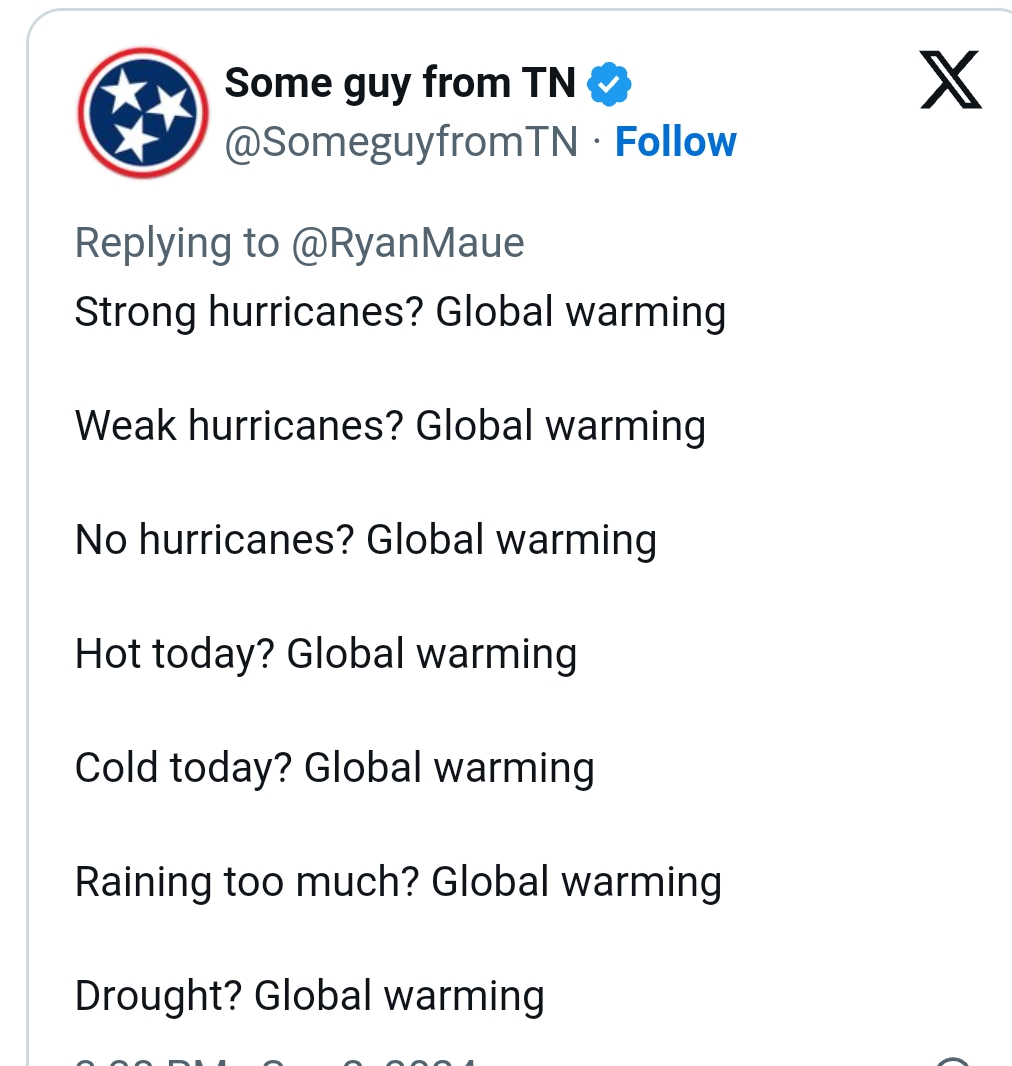The height and width of the screenshot is (1066, 1012).
Task: Click the @SomeguyfromTN handle
Action: (x=401, y=142)
